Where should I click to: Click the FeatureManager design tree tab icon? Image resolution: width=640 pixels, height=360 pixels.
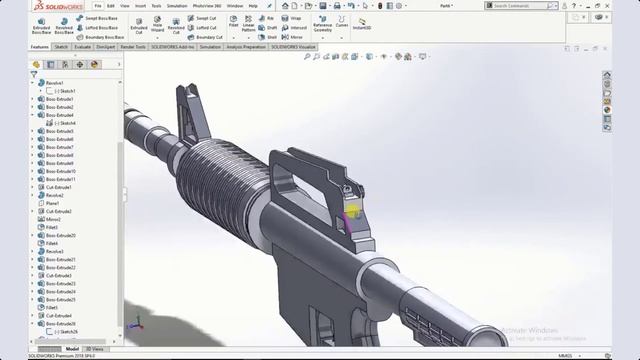[x=36, y=64]
